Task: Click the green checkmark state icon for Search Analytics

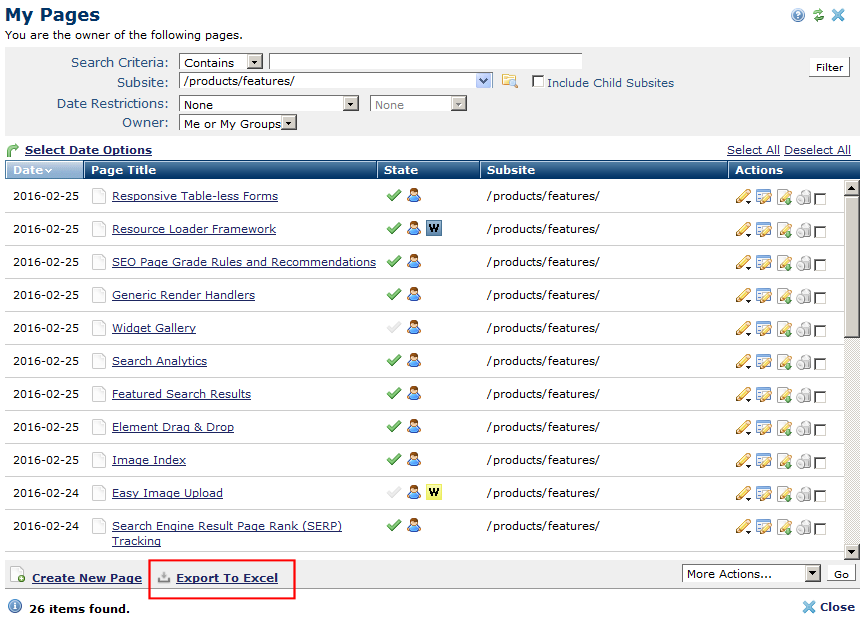Action: (393, 361)
